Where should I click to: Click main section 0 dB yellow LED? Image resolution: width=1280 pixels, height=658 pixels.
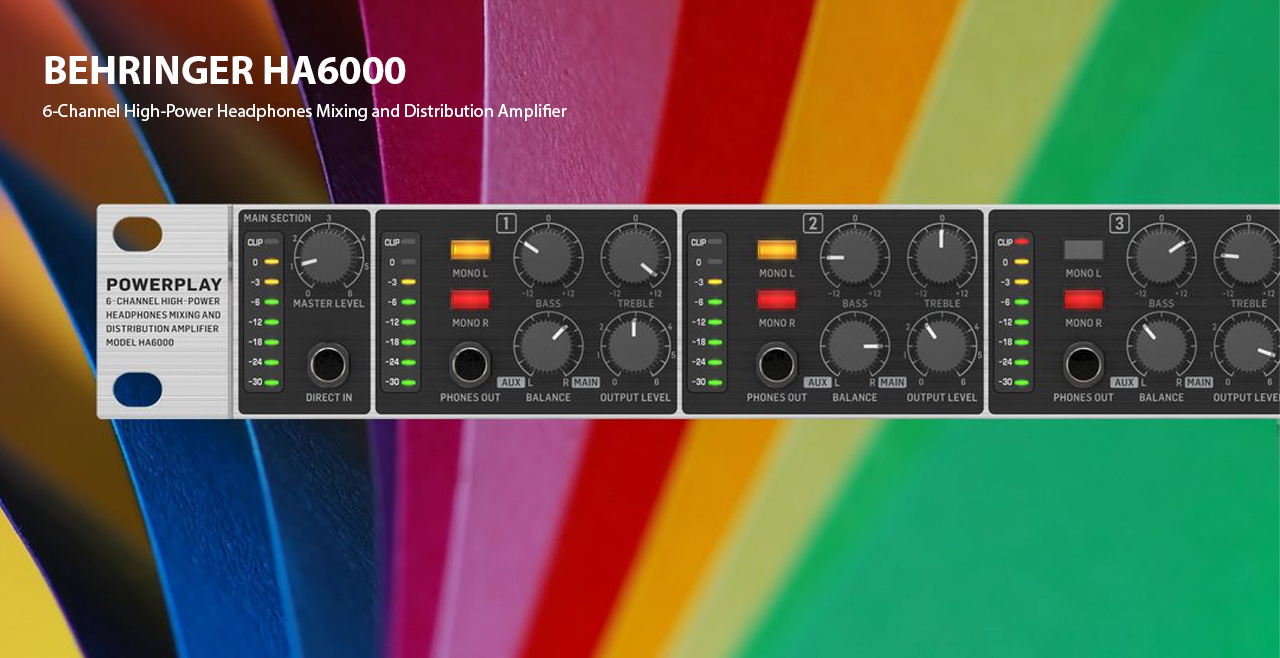(271, 262)
